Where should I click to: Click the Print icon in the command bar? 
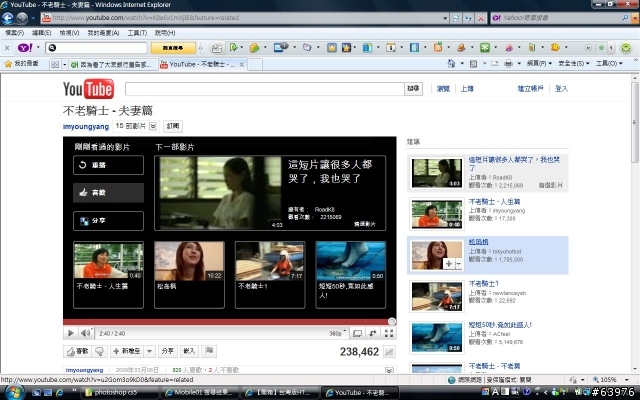508,63
